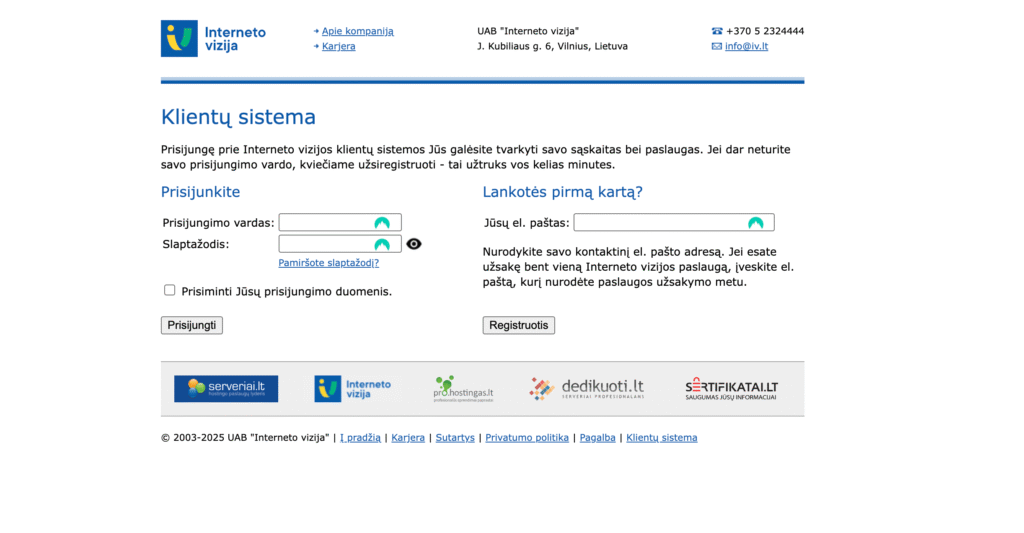Open the Į pradžią footer link
This screenshot has height=533, width=1024.
click(360, 438)
